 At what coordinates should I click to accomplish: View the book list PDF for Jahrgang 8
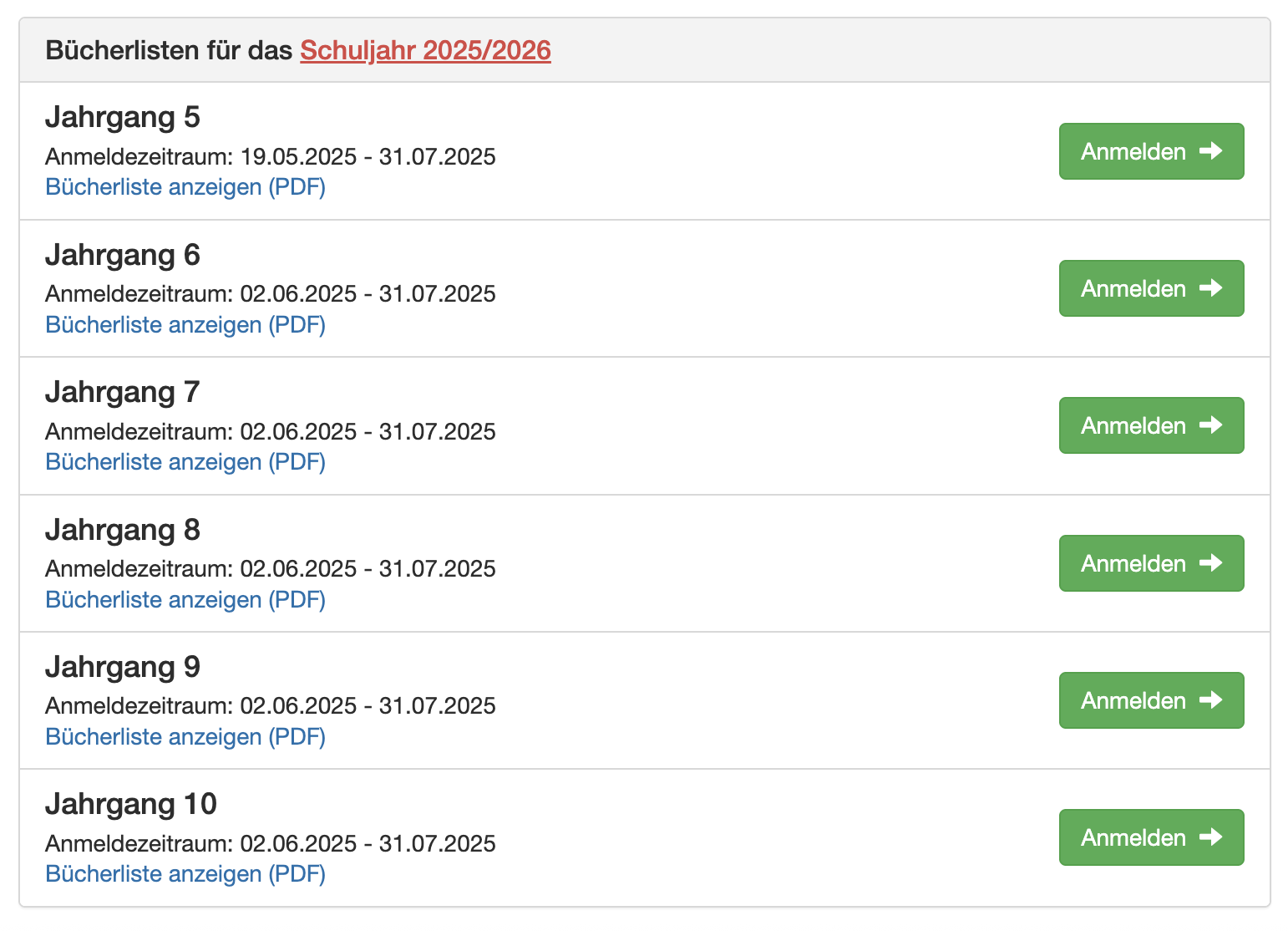[x=185, y=599]
